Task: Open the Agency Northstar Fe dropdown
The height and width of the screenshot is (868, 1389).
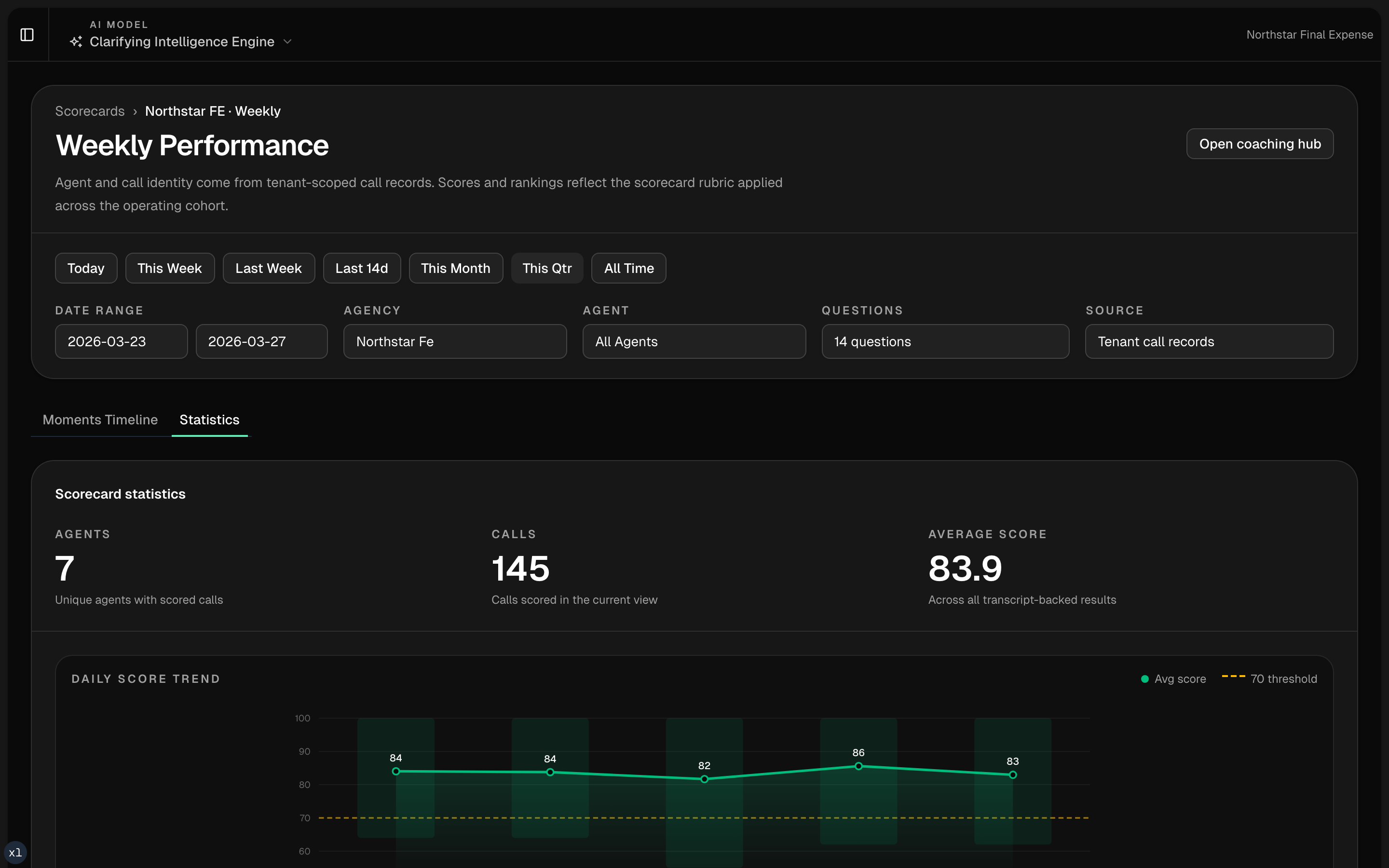Action: click(x=455, y=341)
